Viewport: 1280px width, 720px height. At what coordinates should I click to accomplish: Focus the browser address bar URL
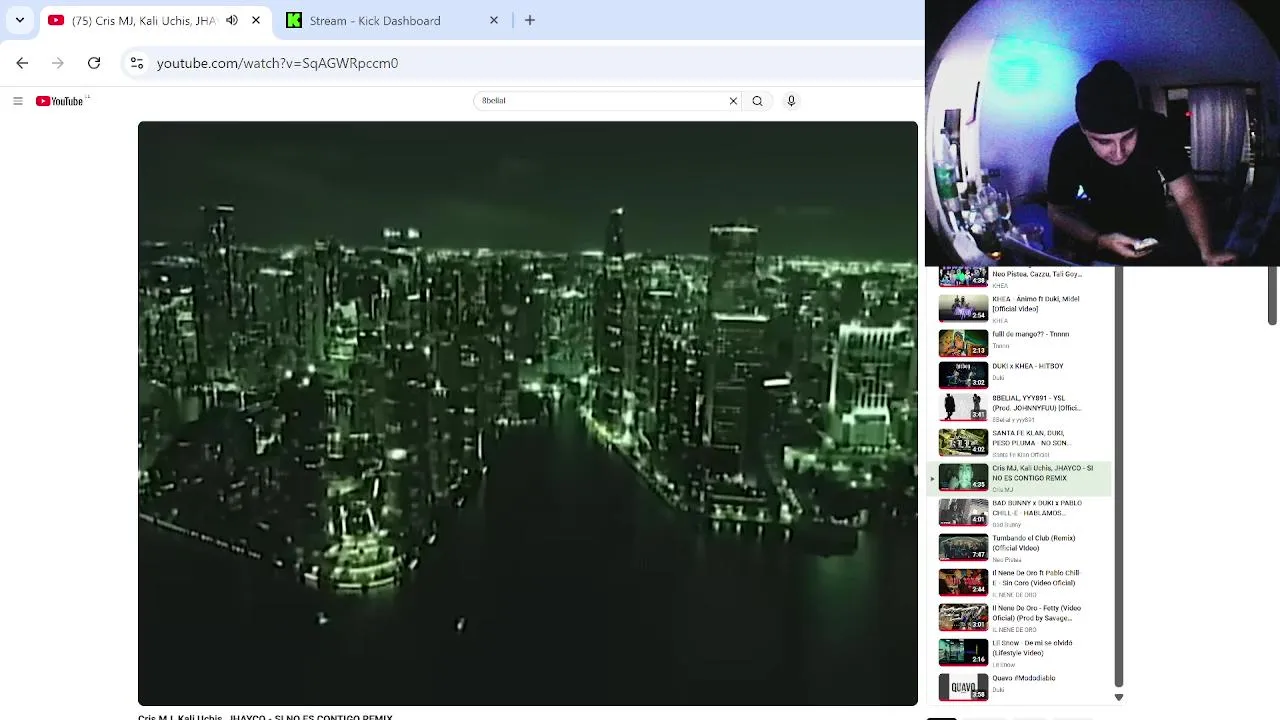point(277,63)
